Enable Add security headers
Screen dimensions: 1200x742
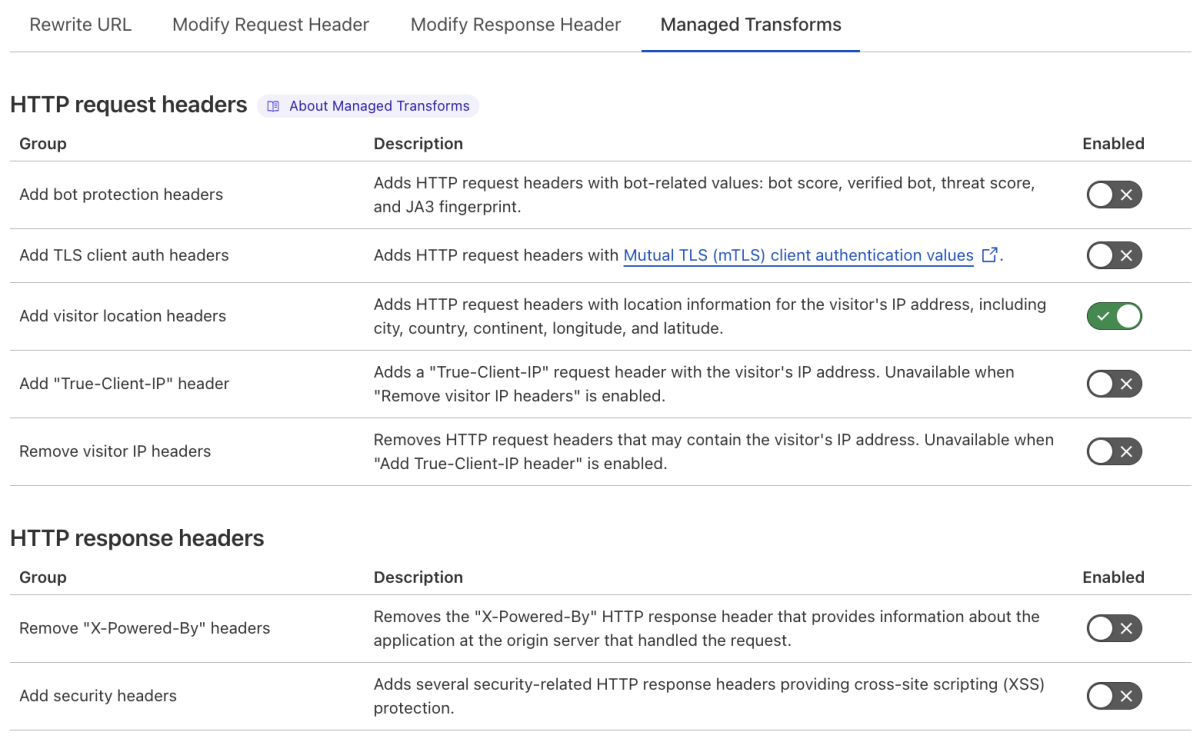coord(1113,695)
